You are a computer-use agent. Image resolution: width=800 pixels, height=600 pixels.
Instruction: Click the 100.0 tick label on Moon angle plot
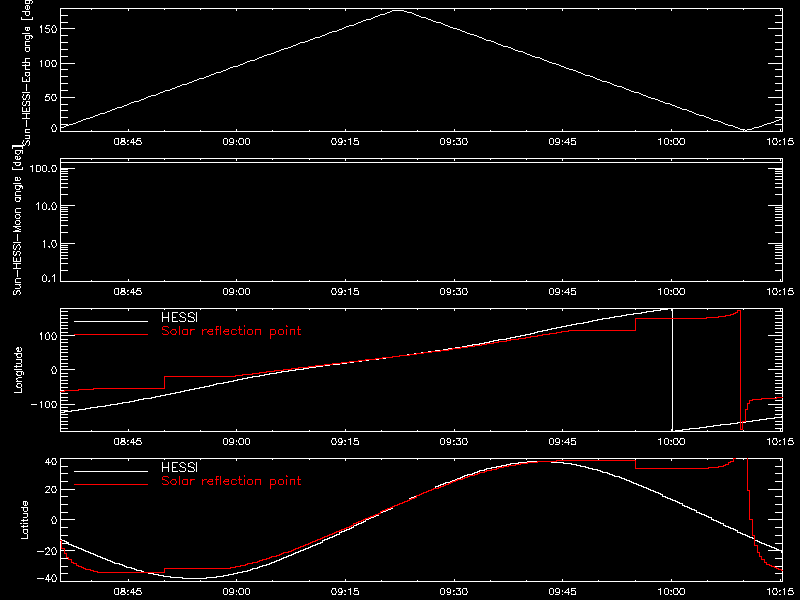43,168
